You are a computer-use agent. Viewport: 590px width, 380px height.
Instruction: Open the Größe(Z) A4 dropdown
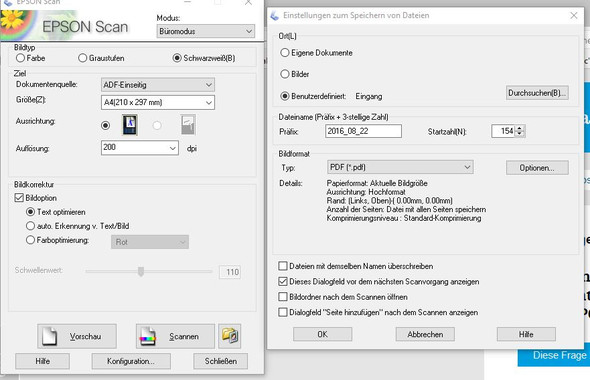coord(158,102)
